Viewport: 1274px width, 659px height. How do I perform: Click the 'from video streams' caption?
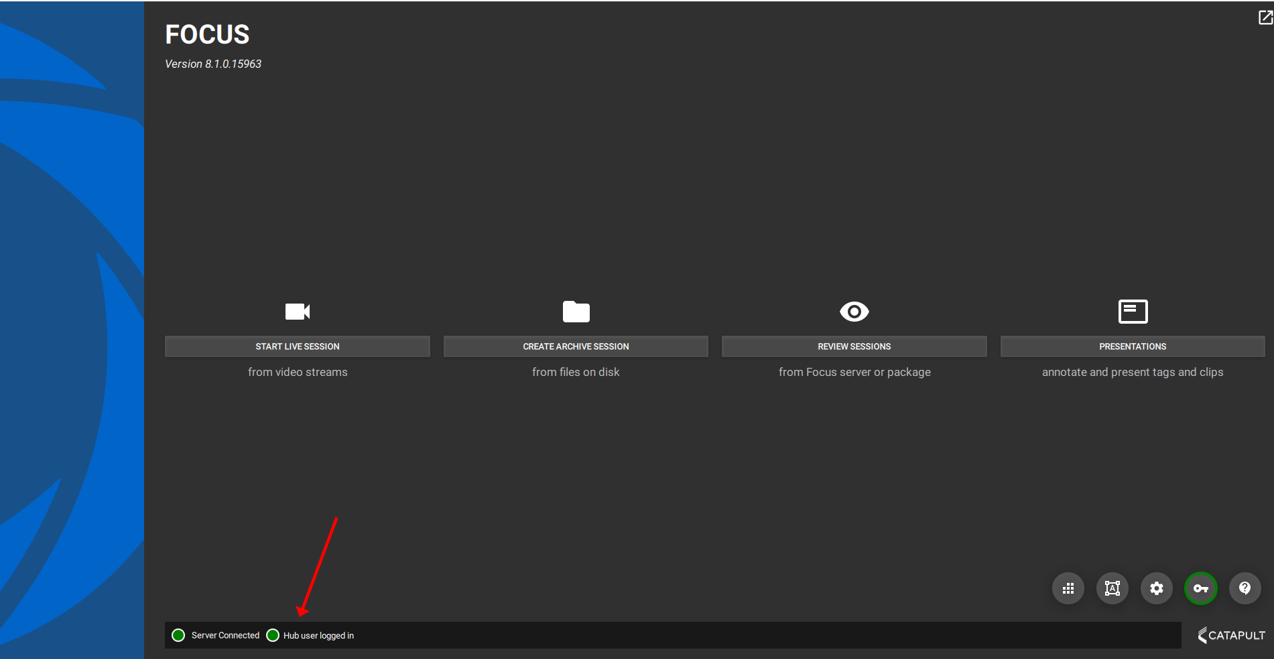click(x=297, y=372)
